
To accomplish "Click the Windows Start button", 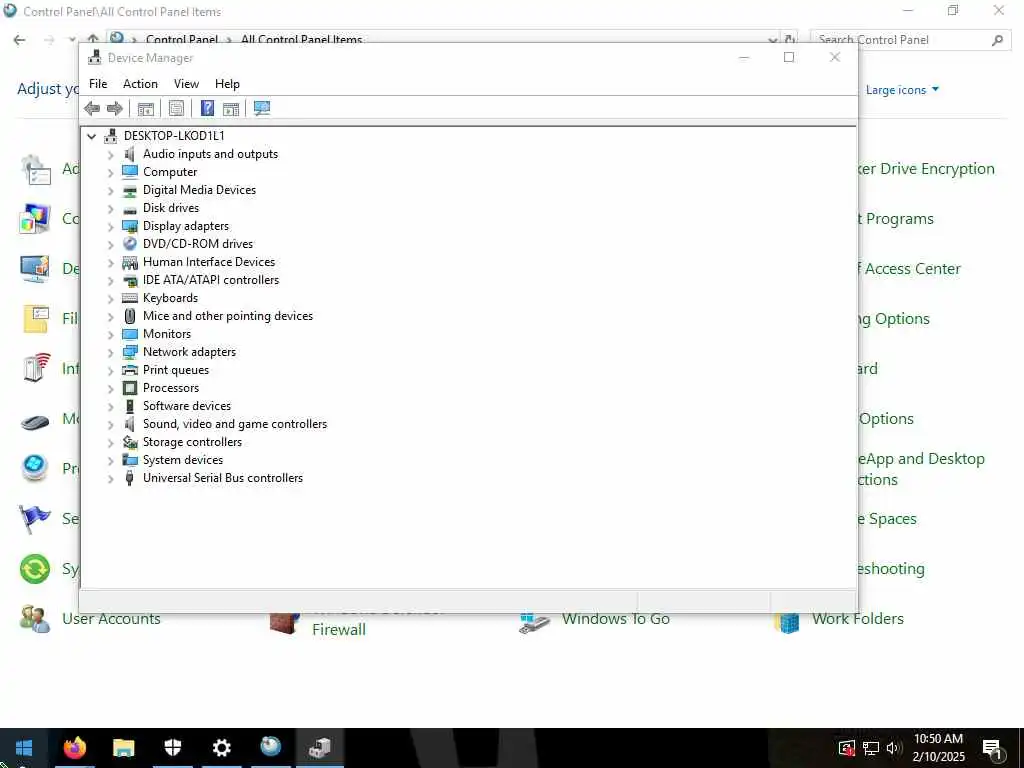I will 24,747.
